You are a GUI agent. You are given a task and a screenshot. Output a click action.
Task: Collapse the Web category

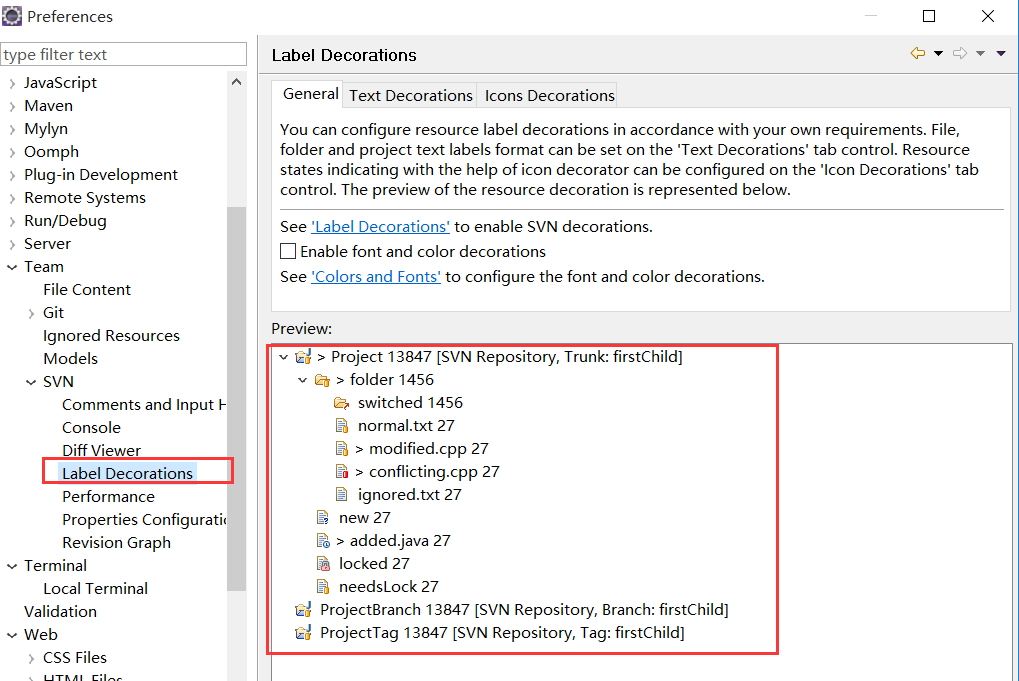tap(12, 635)
